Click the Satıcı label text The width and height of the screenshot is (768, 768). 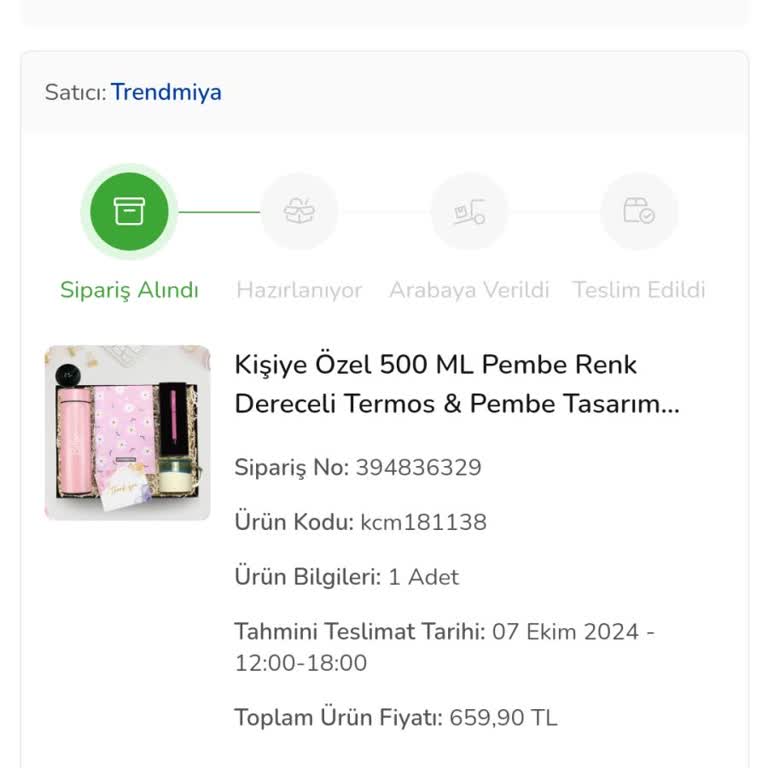[x=74, y=93]
